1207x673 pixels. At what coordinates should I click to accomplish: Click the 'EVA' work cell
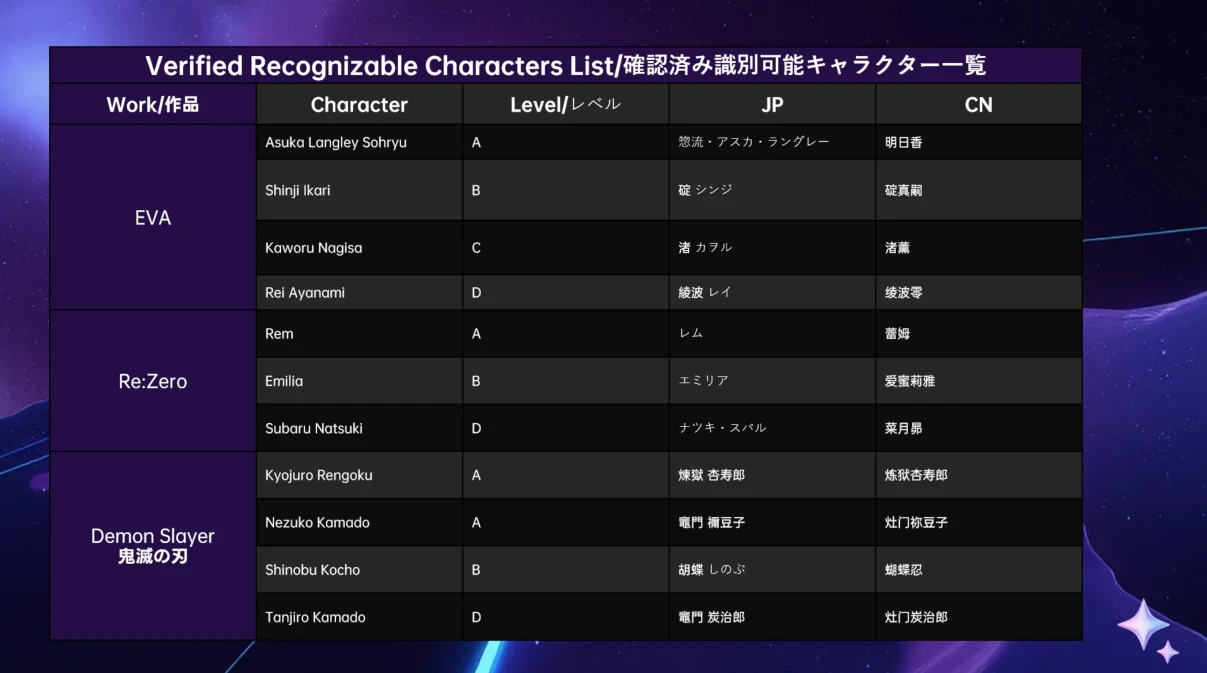pyautogui.click(x=153, y=218)
